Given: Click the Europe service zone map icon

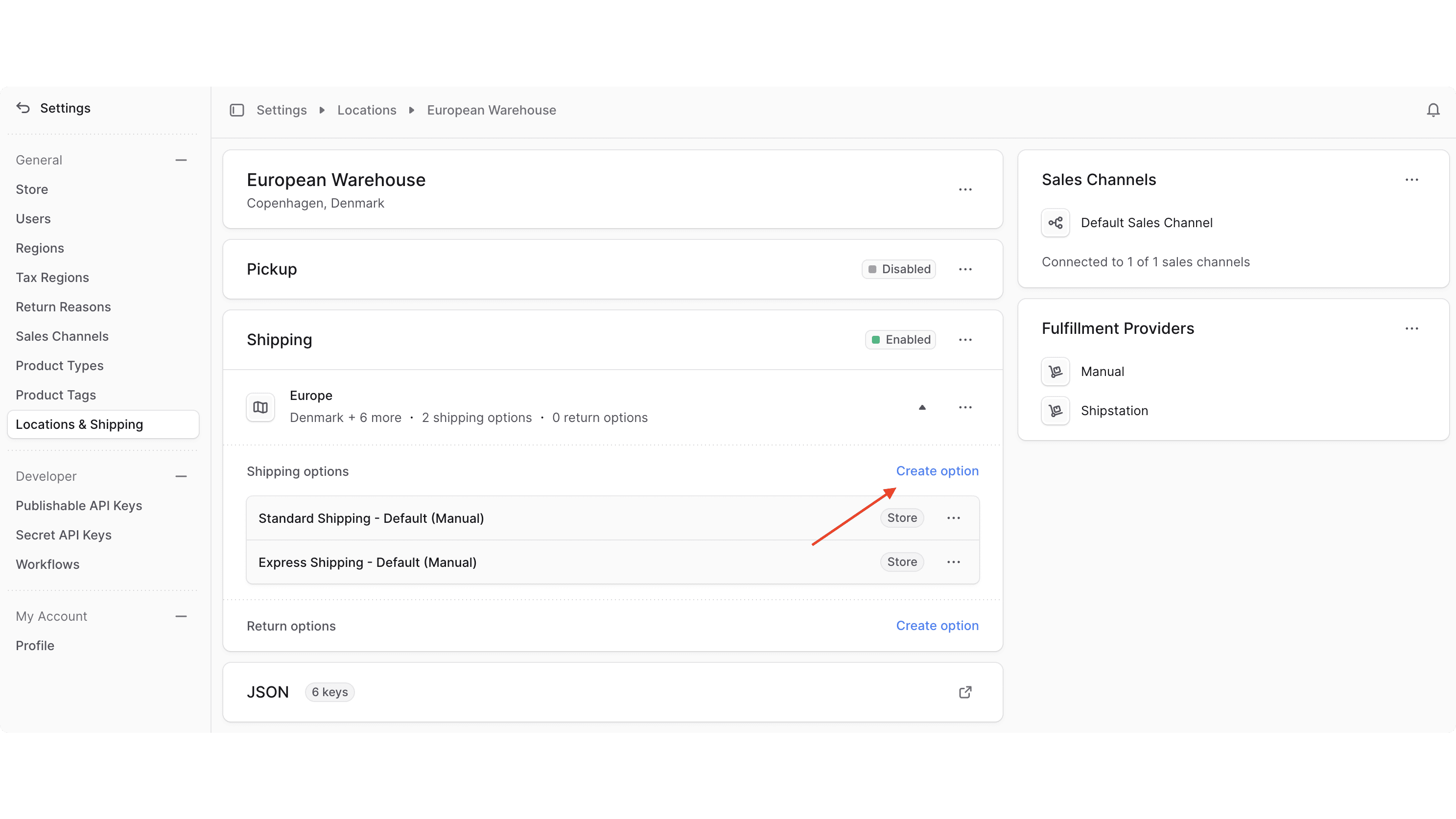Looking at the screenshot, I should 260,407.
